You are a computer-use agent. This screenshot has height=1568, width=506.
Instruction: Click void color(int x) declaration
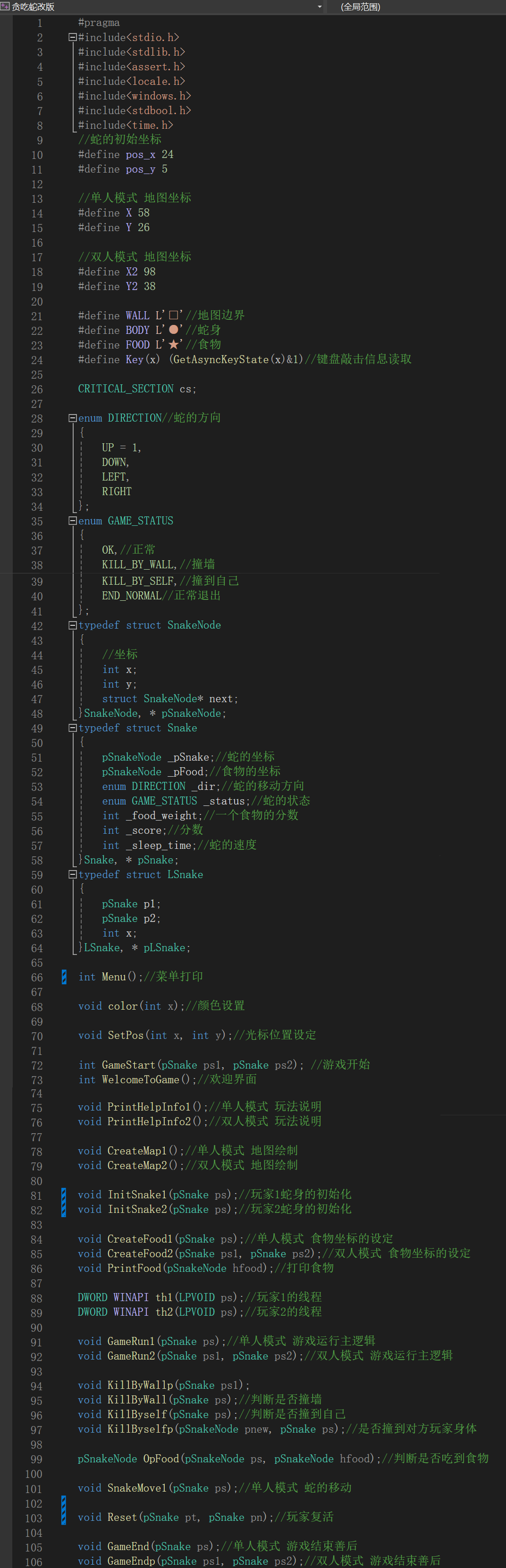[x=132, y=1006]
